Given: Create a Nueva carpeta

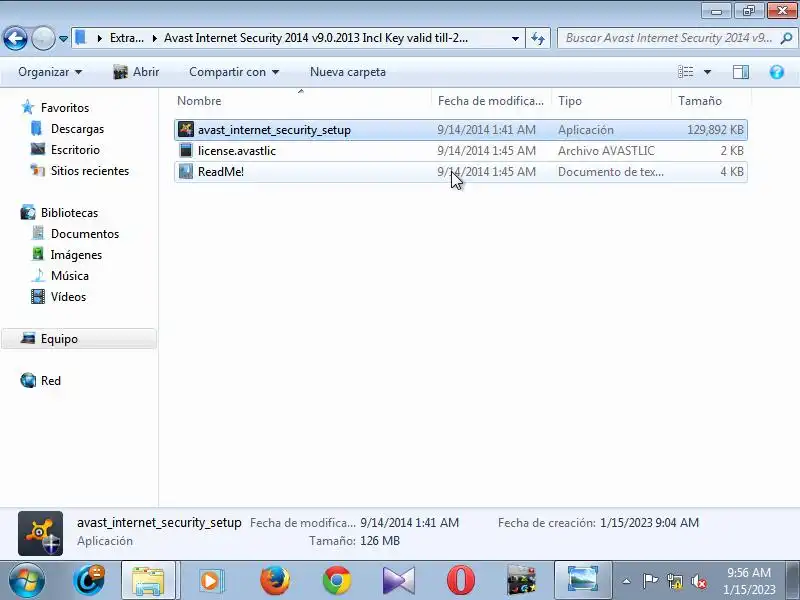Looking at the screenshot, I should click(x=348, y=72).
